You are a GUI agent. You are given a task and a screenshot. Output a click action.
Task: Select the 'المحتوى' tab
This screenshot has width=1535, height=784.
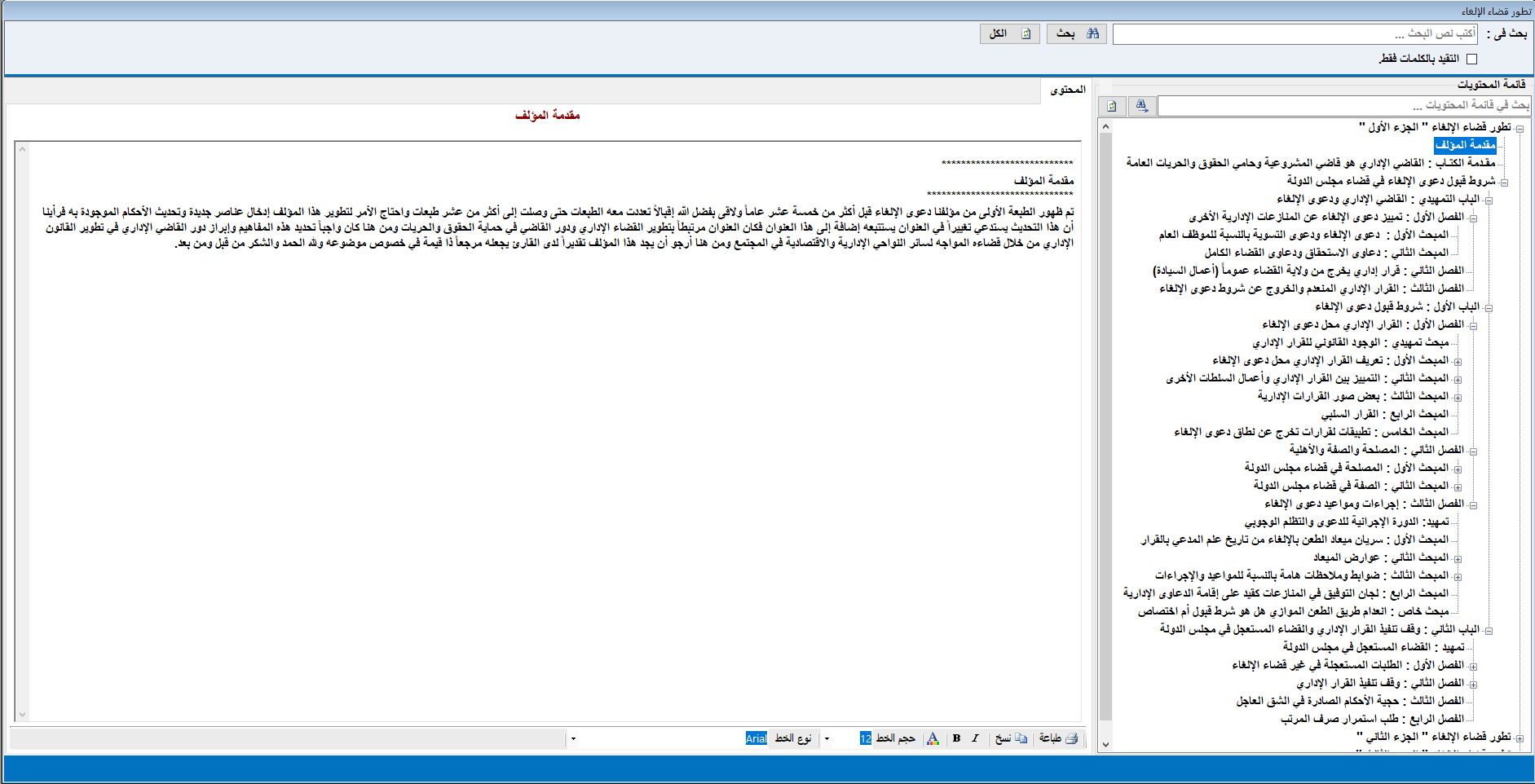(1067, 90)
